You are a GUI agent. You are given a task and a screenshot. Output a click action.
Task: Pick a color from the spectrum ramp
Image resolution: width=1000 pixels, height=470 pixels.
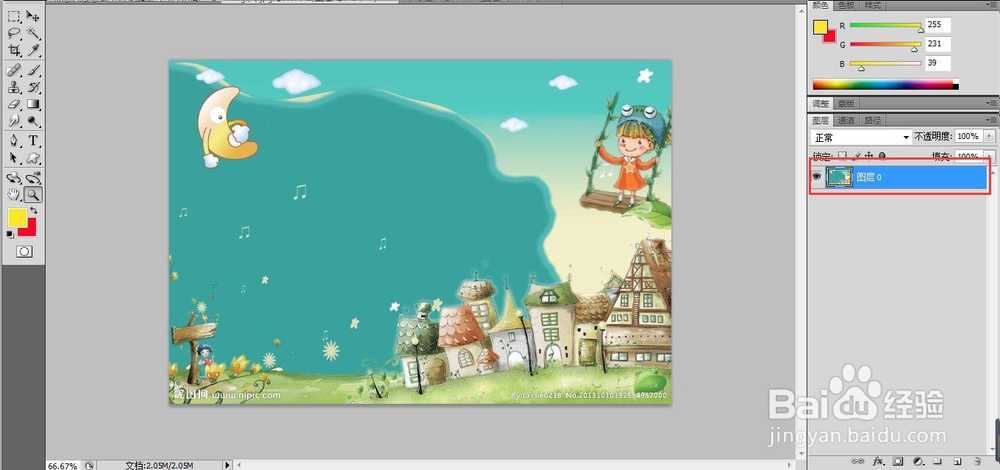(x=885, y=84)
